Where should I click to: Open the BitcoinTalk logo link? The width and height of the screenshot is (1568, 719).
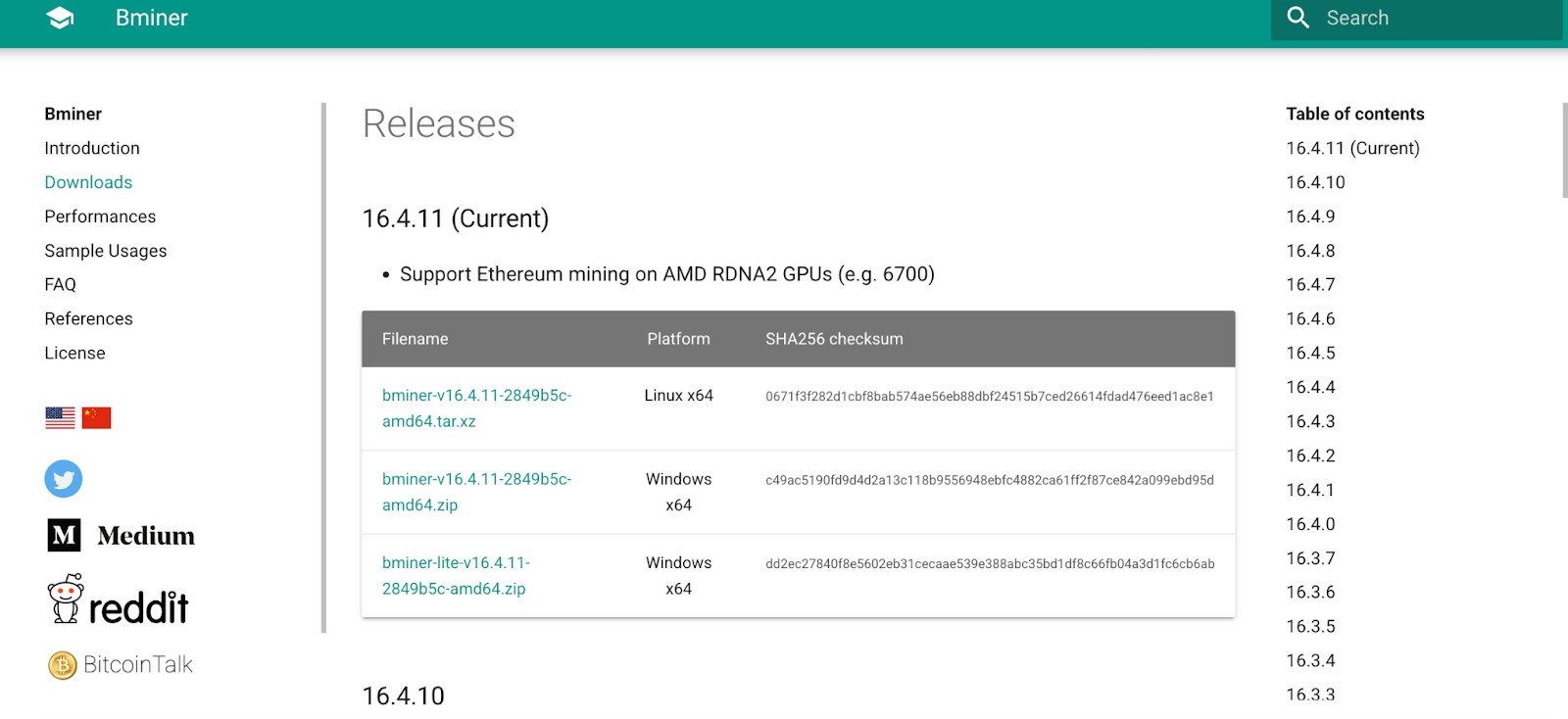click(x=120, y=665)
